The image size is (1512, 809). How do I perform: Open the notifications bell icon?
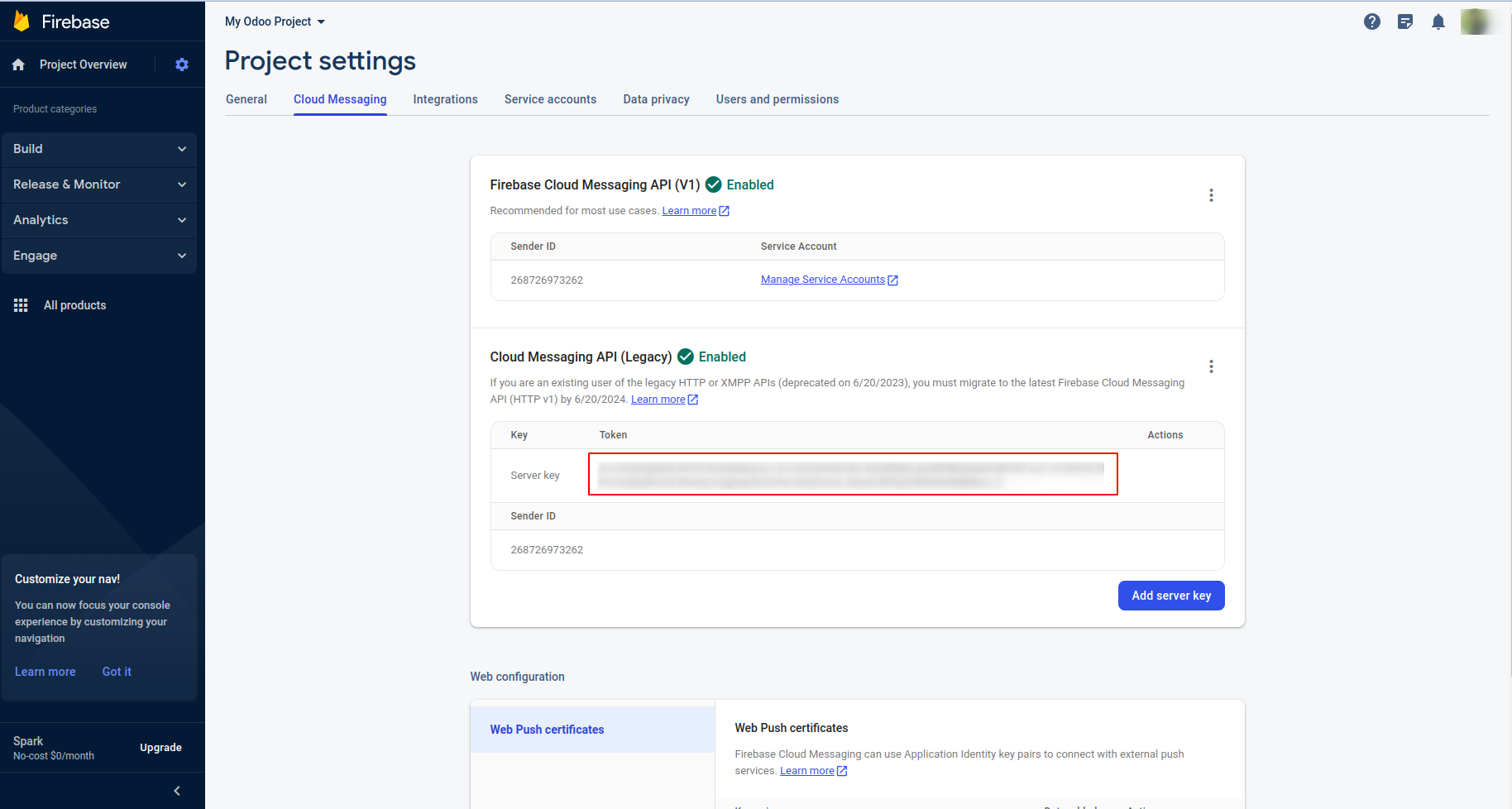1438,22
